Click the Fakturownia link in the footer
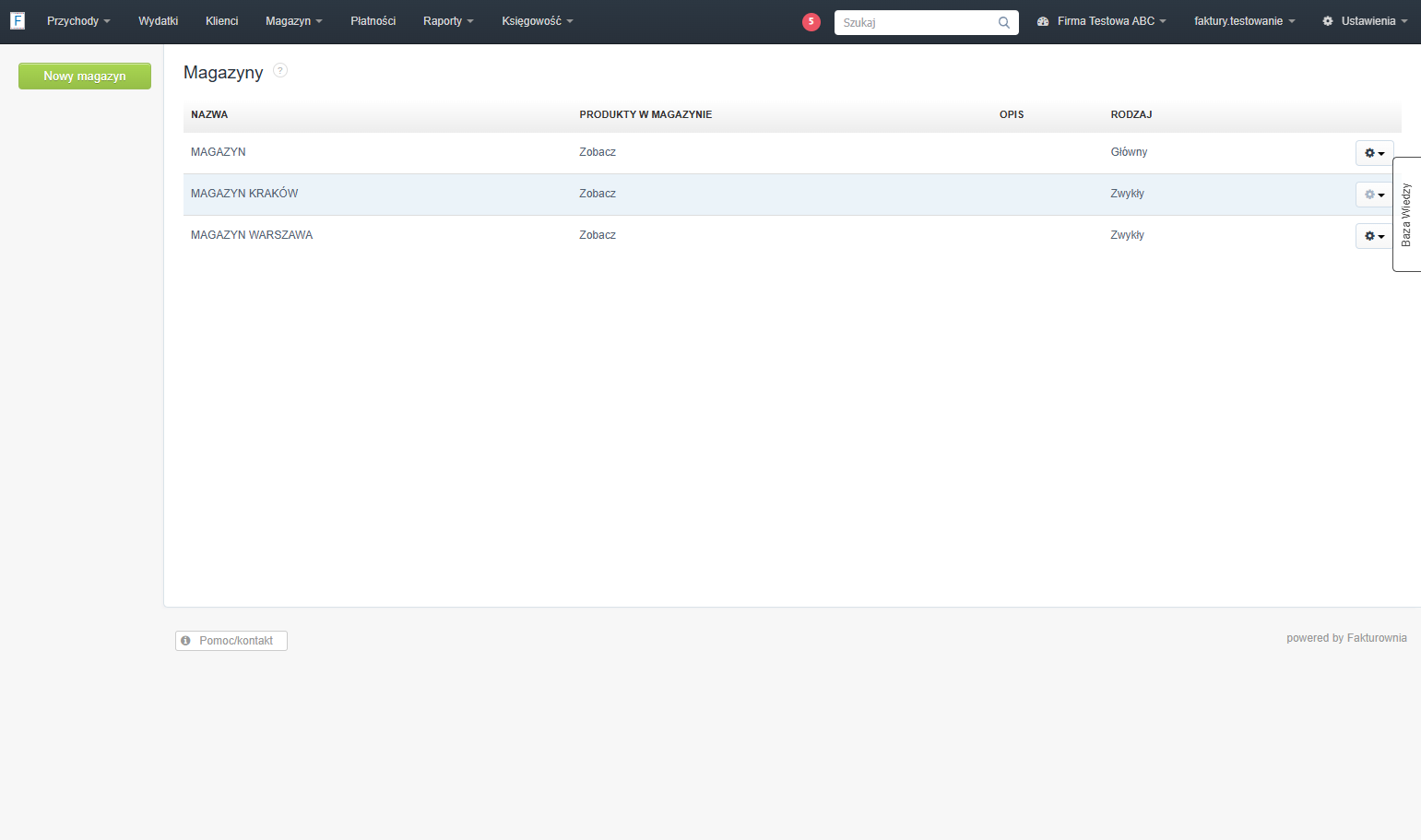The height and width of the screenshot is (840, 1421). 1377,638
